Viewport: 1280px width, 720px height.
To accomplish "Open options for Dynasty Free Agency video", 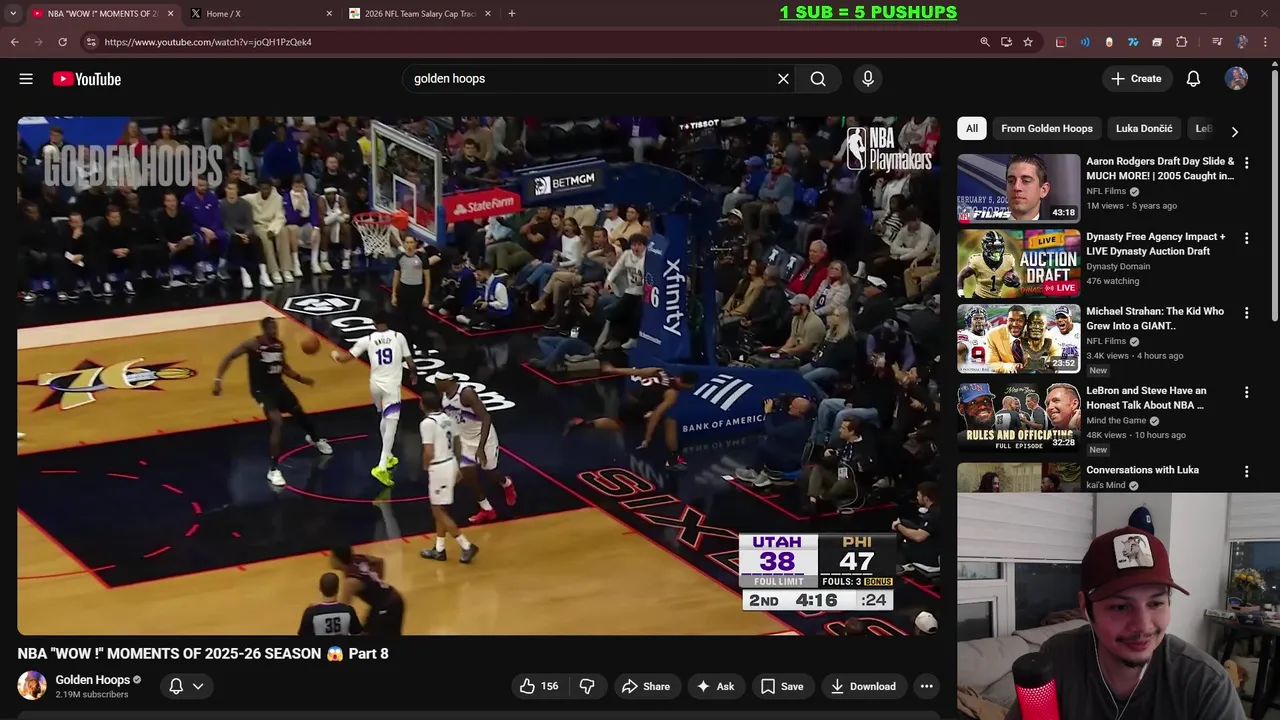I will 1246,239.
